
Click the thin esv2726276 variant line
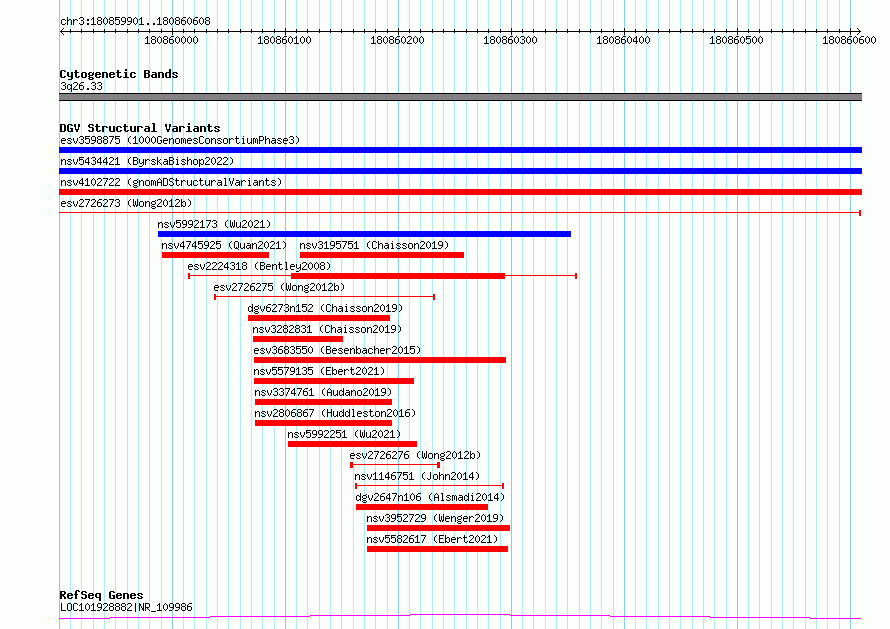point(395,465)
